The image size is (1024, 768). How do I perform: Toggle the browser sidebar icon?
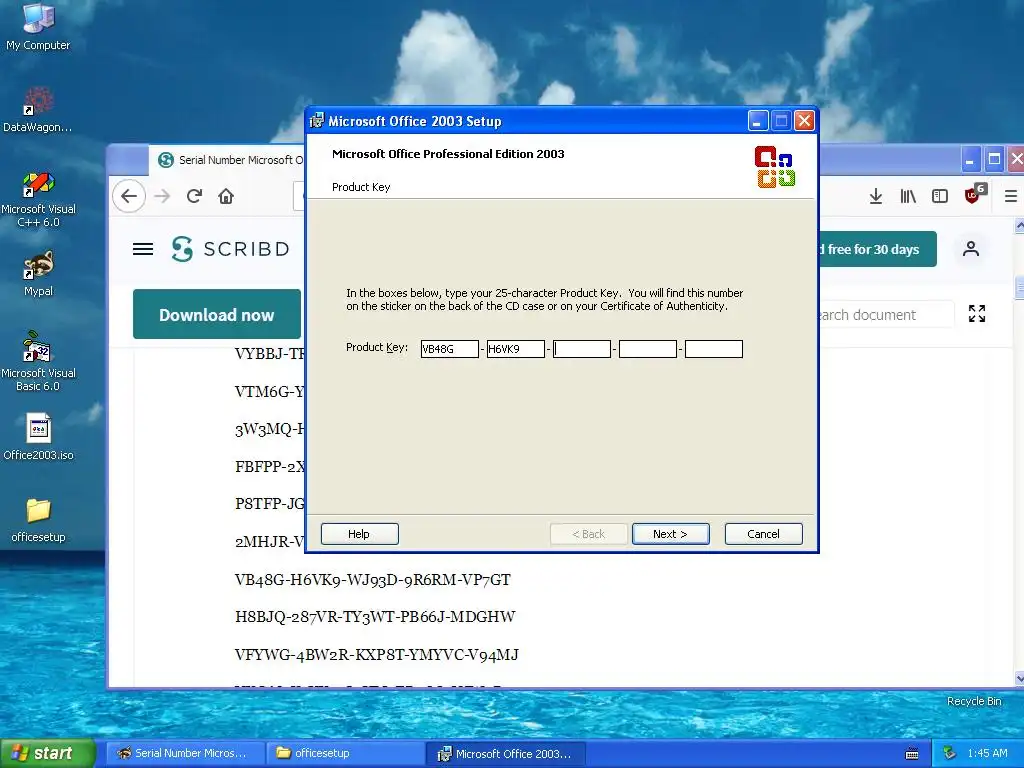pos(940,196)
